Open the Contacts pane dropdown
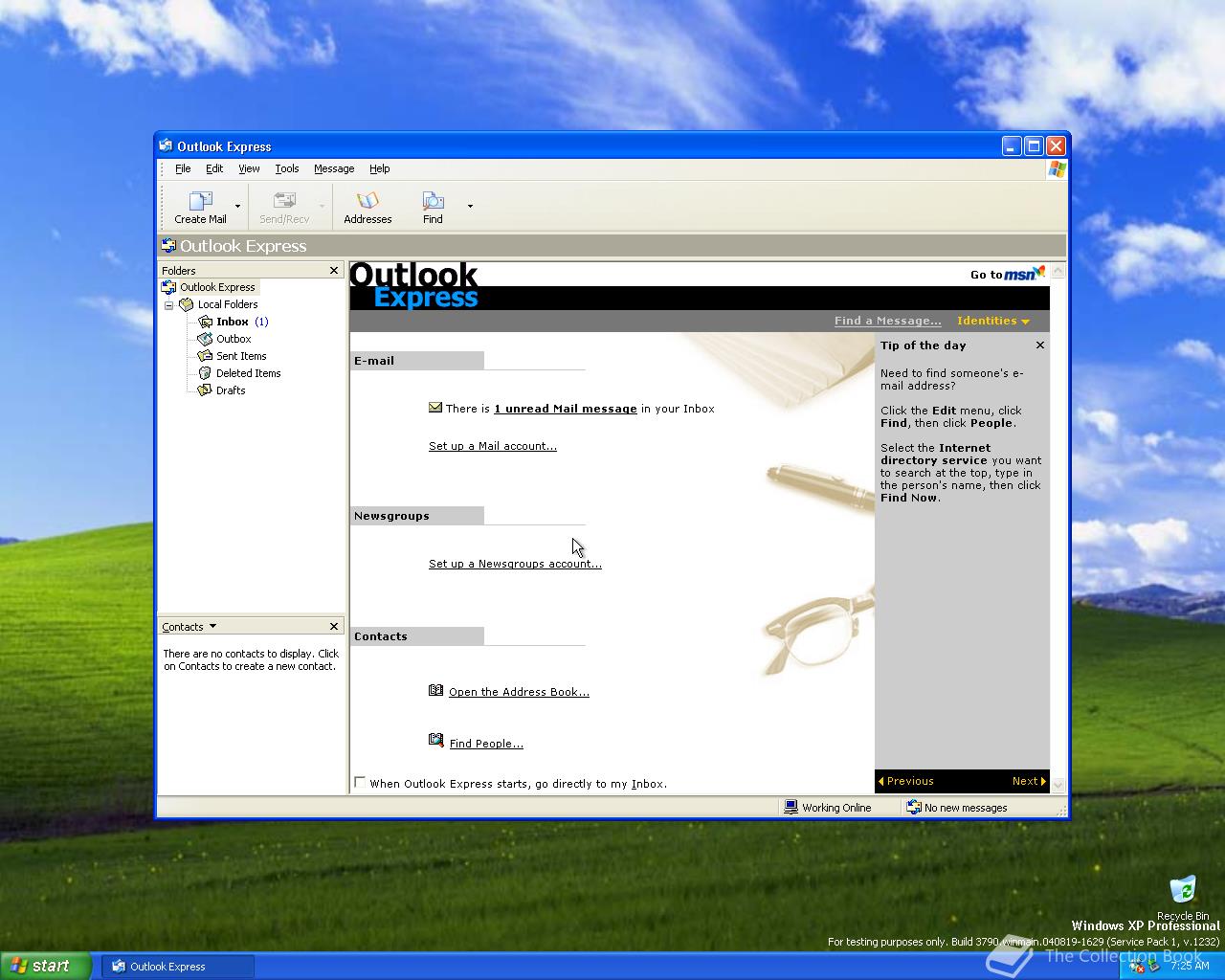Viewport: 1225px width, 980px height. click(x=212, y=627)
